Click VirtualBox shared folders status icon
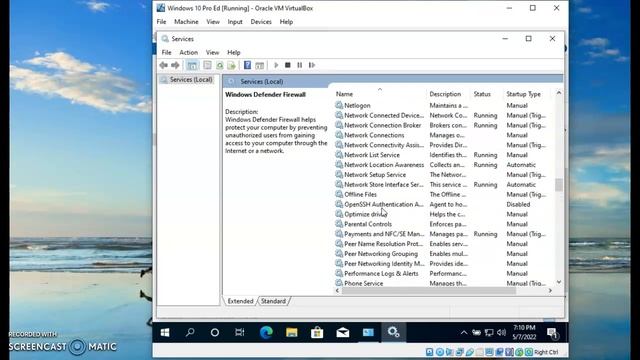The height and width of the screenshot is (360, 640). (480, 352)
